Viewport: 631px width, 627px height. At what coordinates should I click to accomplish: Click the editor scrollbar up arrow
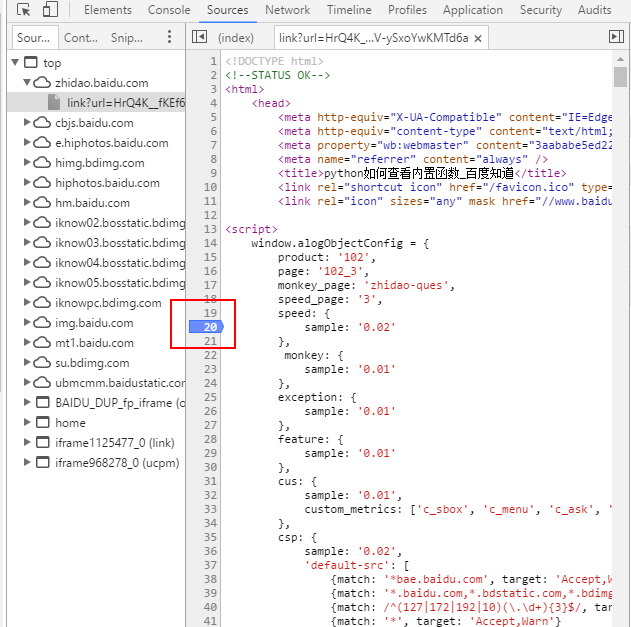620,60
